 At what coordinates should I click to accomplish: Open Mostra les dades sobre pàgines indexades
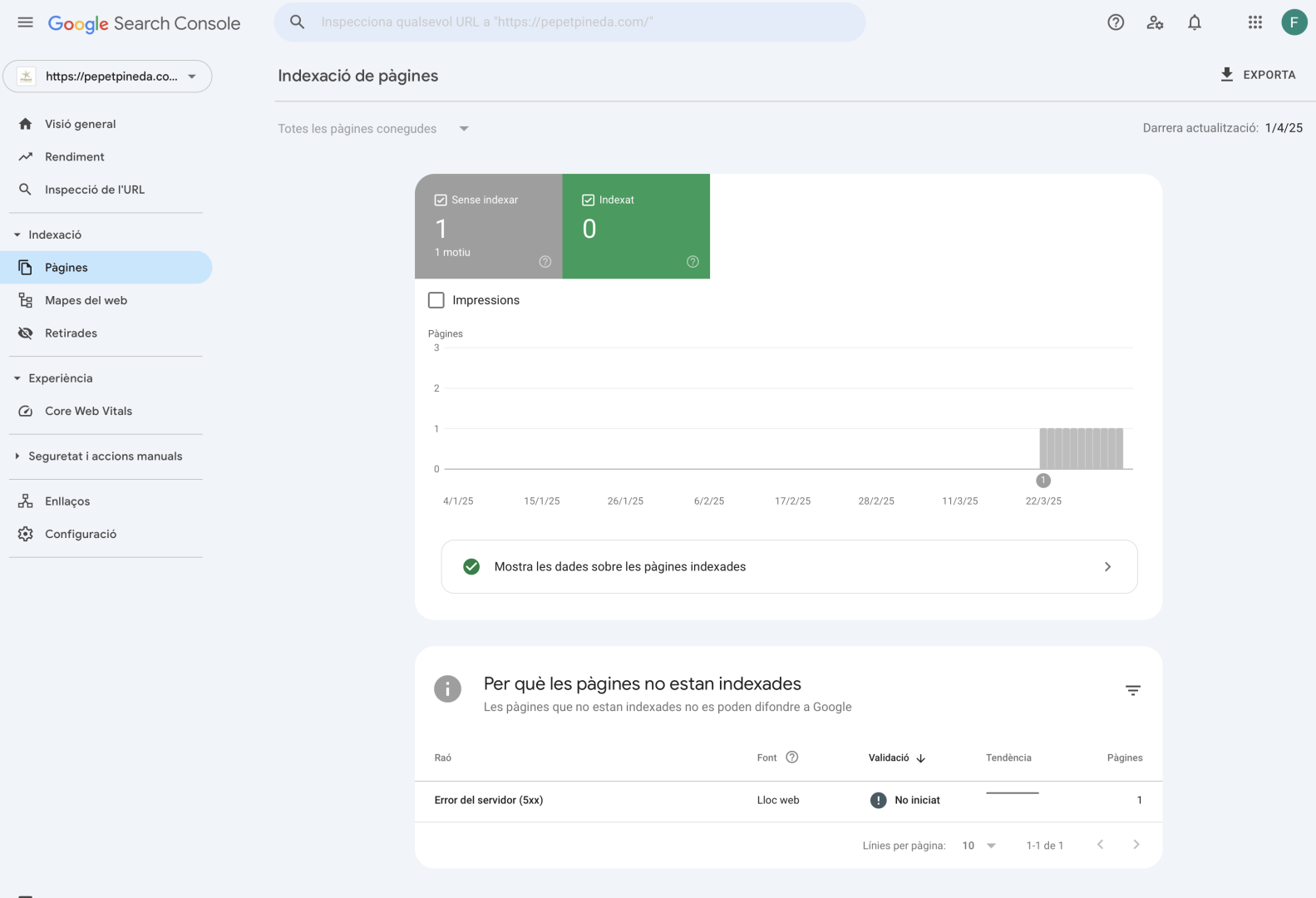[789, 566]
